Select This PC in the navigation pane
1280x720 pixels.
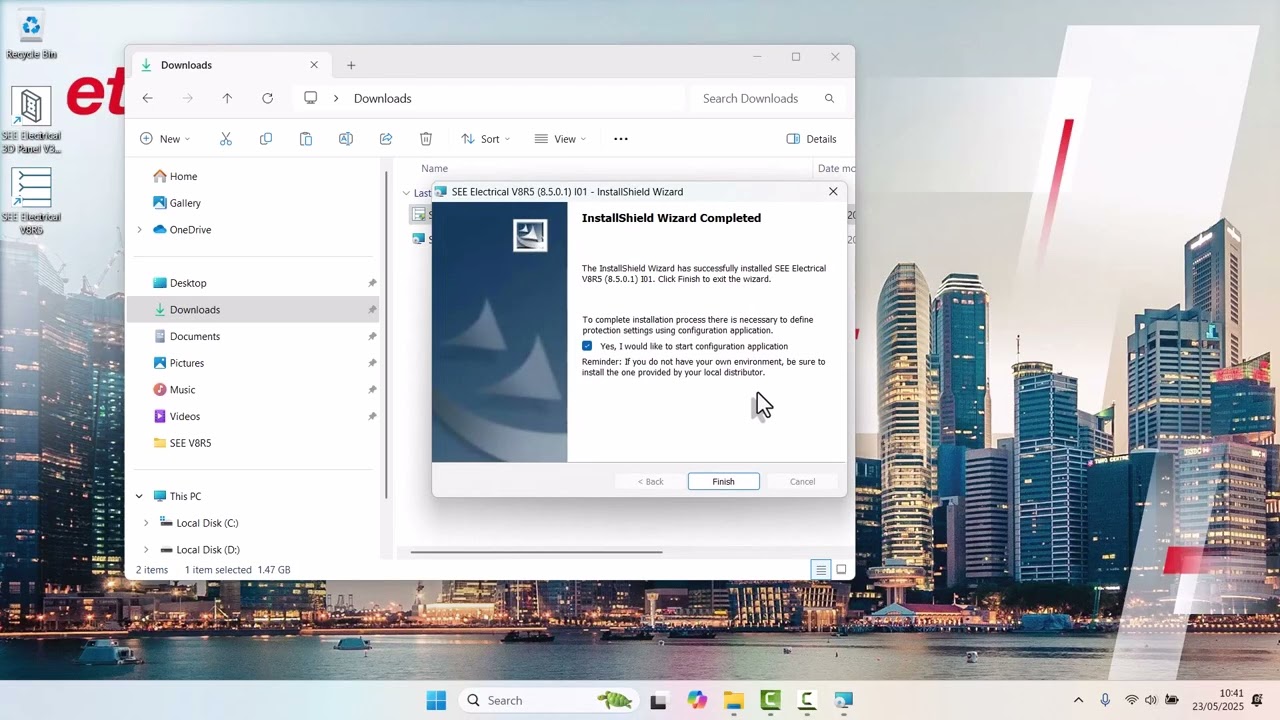pyautogui.click(x=185, y=496)
